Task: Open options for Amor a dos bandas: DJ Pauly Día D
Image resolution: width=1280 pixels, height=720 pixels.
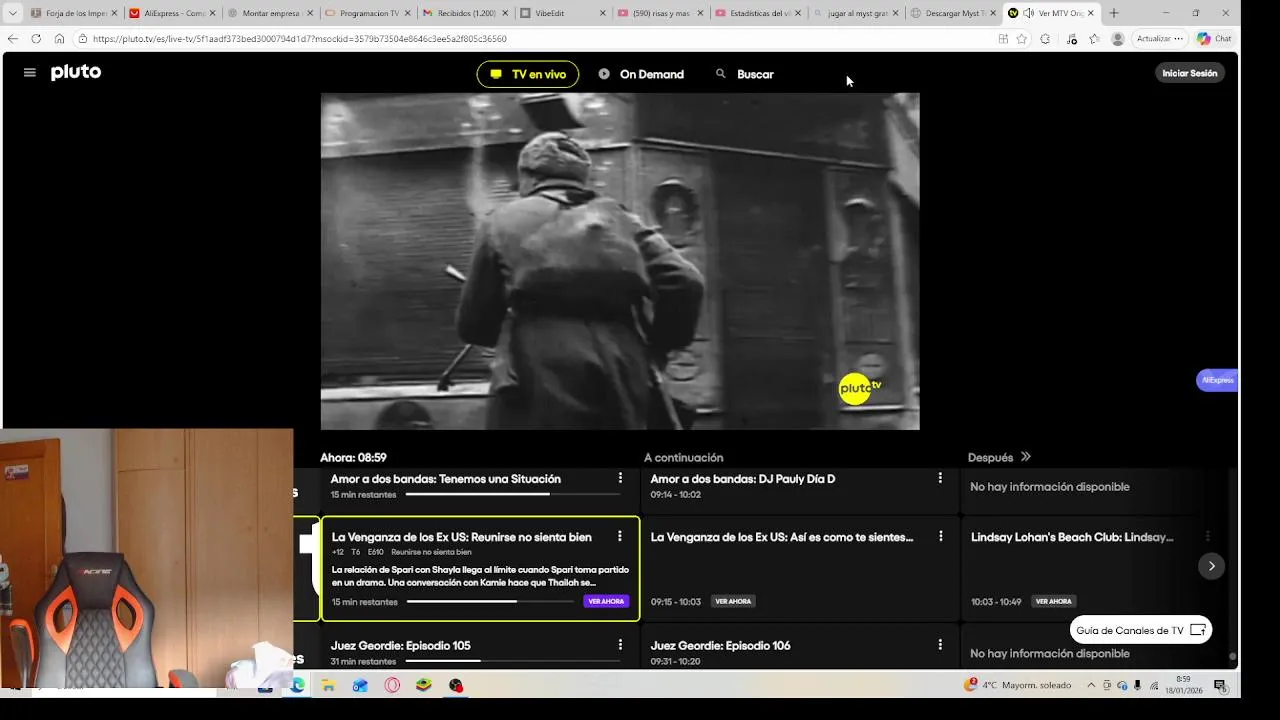Action: pyautogui.click(x=940, y=478)
